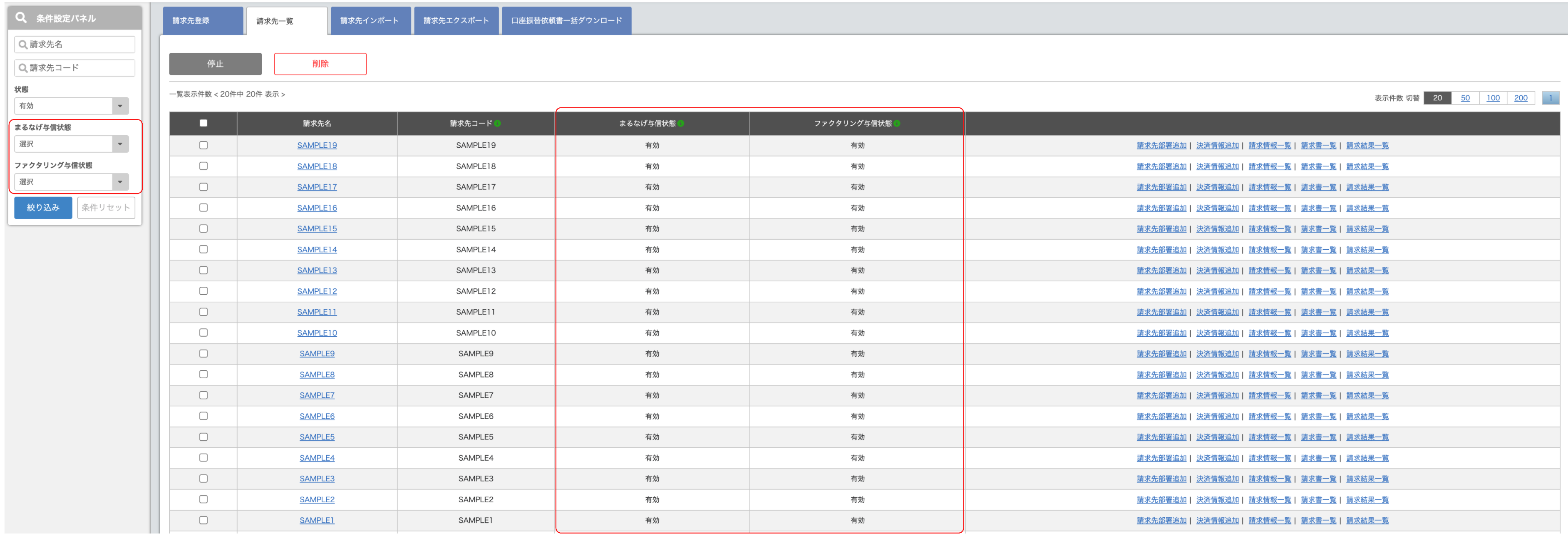Click the search magnifier icon in panel header
The image size is (1568, 536).
pyautogui.click(x=21, y=17)
